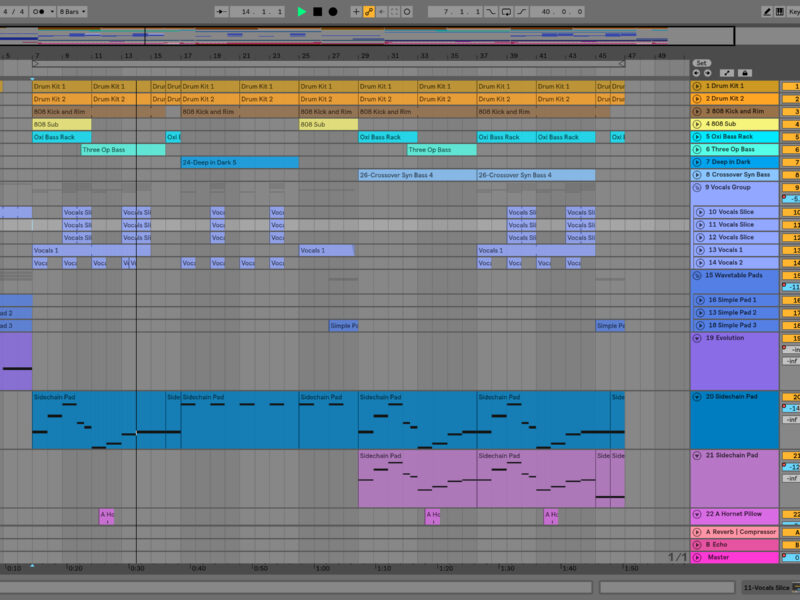Click the Stop button in transport
The image size is (800, 600).
317,11
